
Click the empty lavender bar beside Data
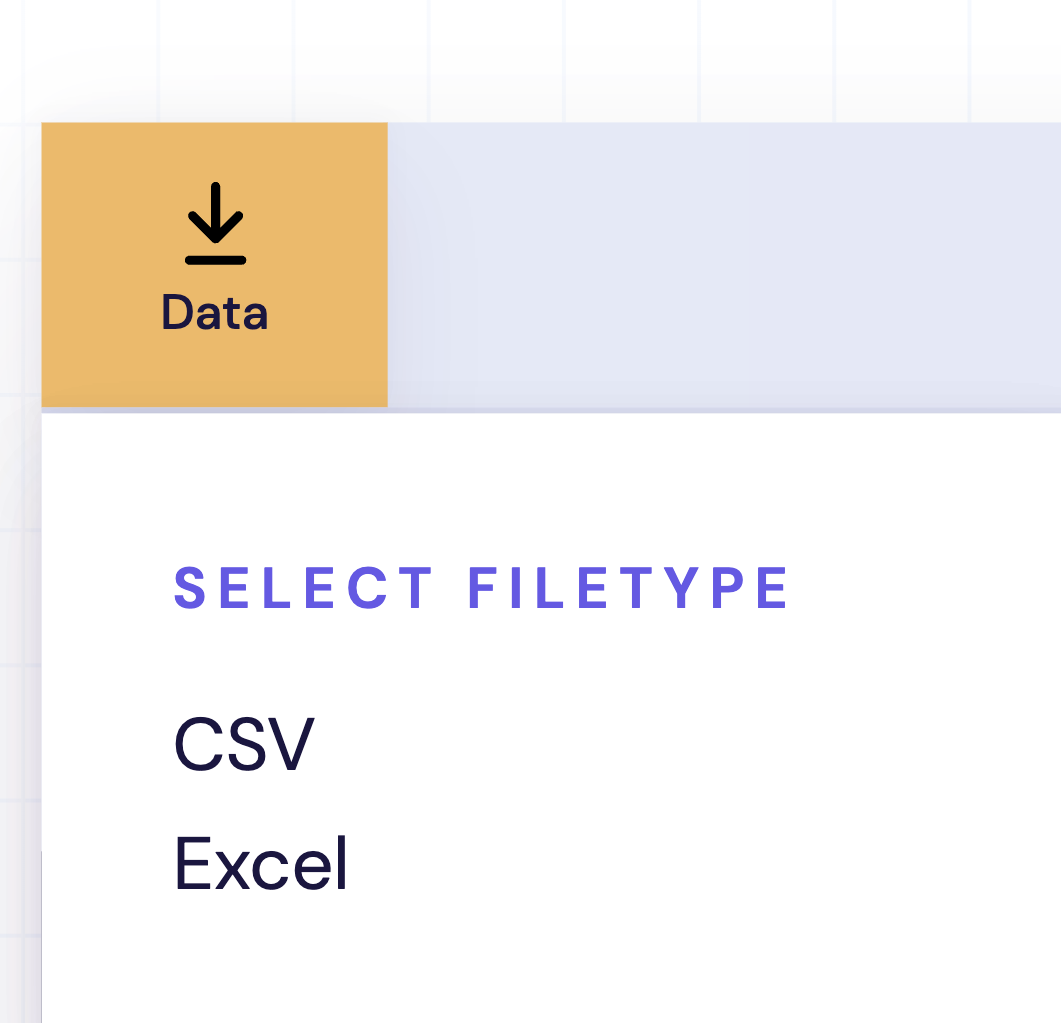coord(720,265)
